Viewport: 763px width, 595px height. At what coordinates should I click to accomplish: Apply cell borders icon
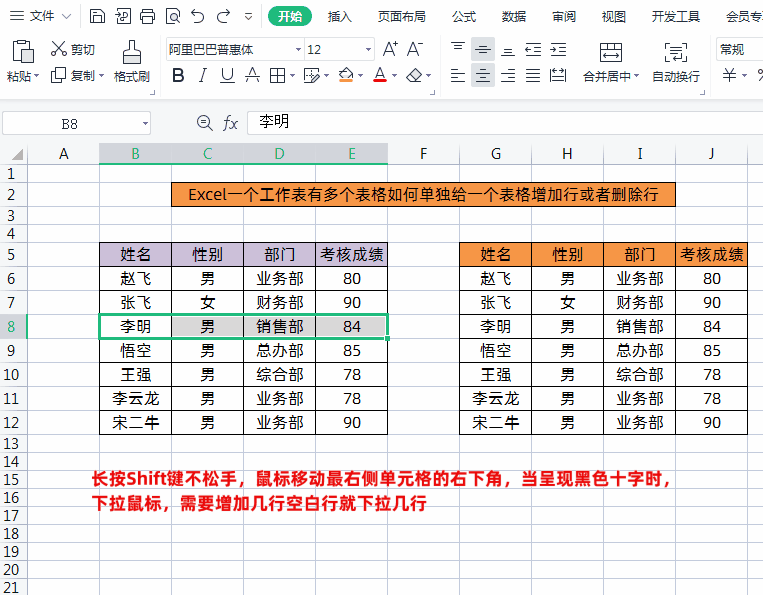point(278,75)
